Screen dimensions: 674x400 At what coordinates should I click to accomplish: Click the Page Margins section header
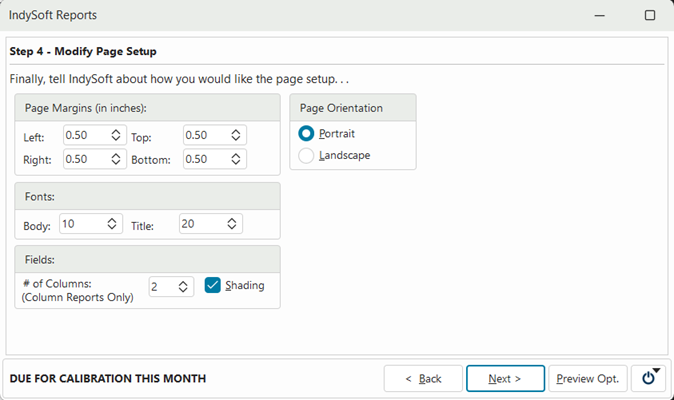tap(147, 108)
